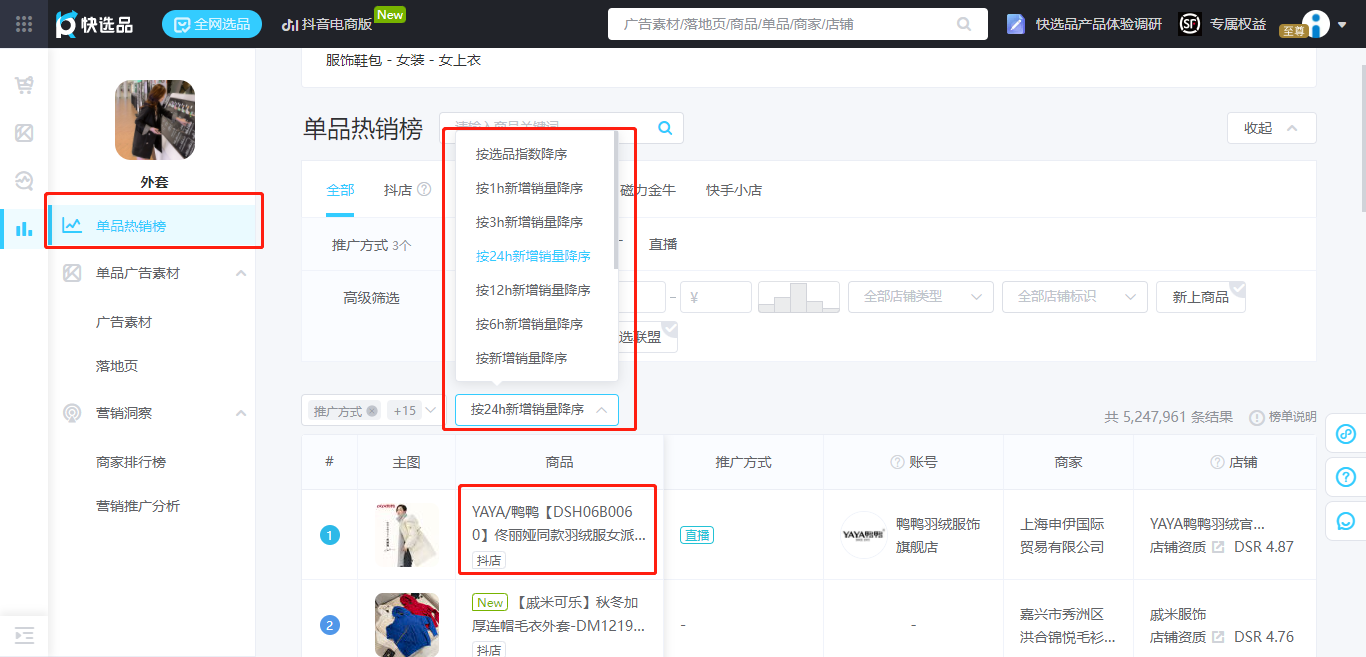Click the 专属权益 badge icon
The height and width of the screenshot is (657, 1366).
click(1189, 24)
